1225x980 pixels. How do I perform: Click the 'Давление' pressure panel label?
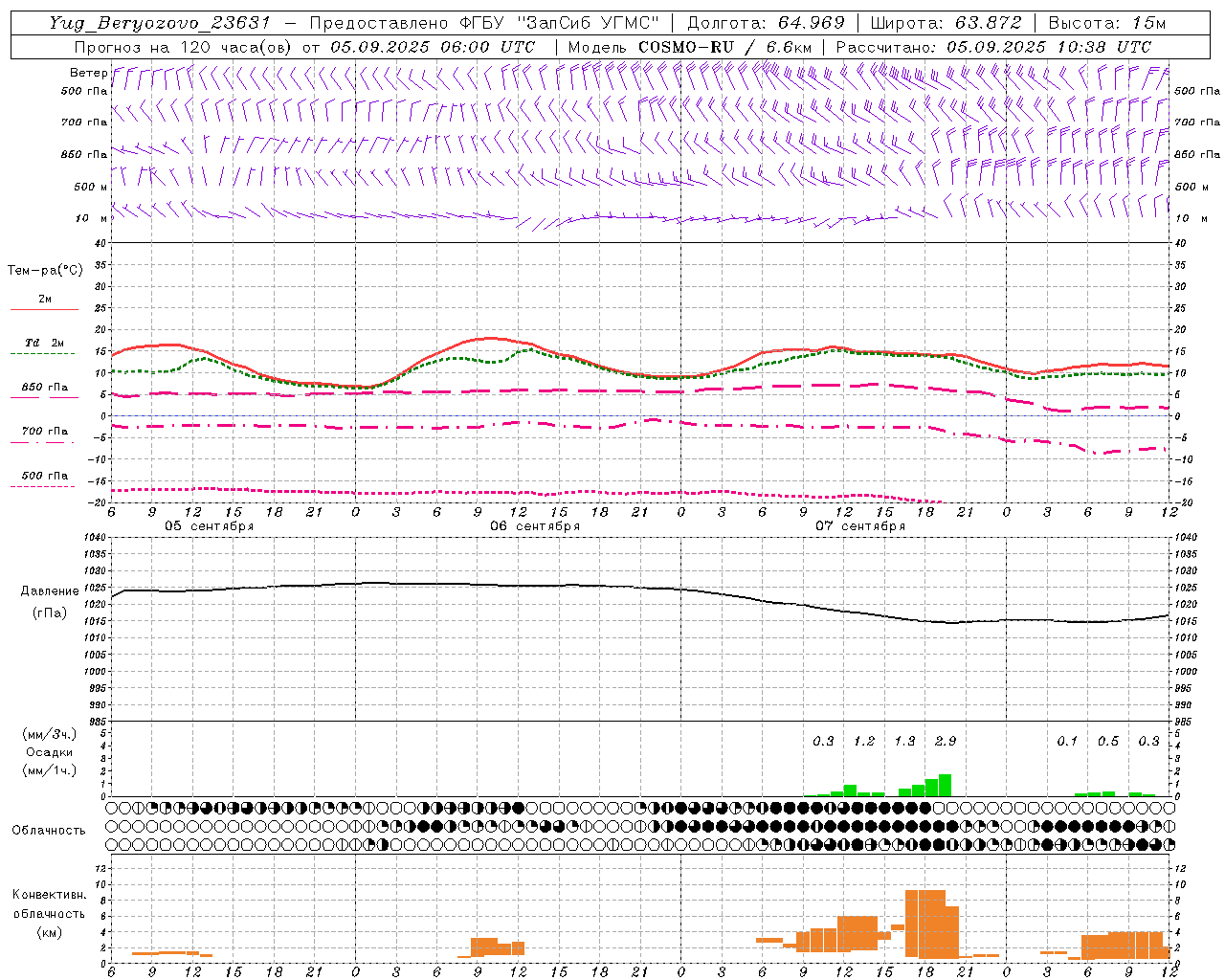coord(50,591)
